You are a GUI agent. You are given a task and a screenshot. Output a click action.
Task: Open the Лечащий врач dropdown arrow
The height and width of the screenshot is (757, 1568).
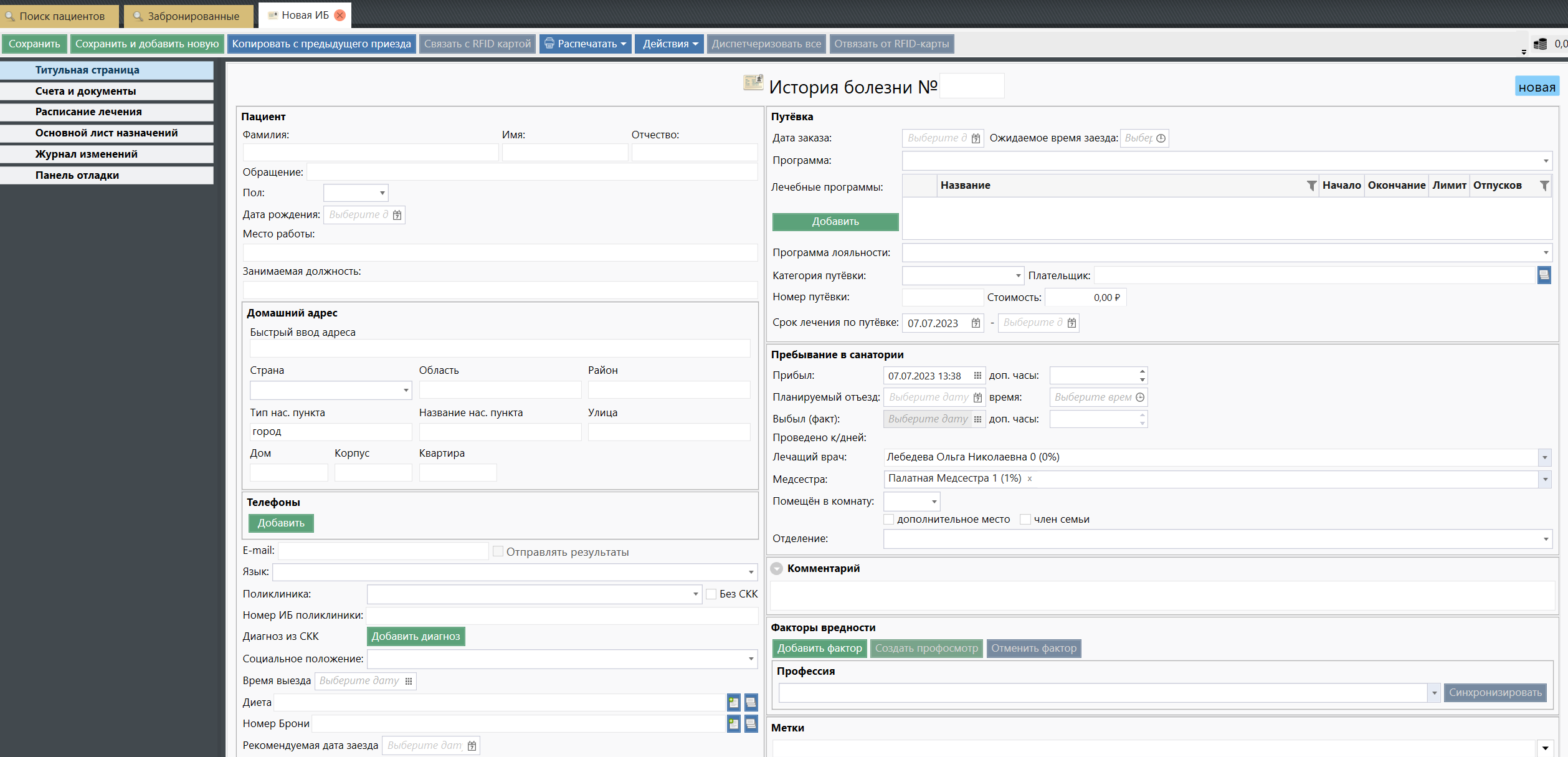1544,457
